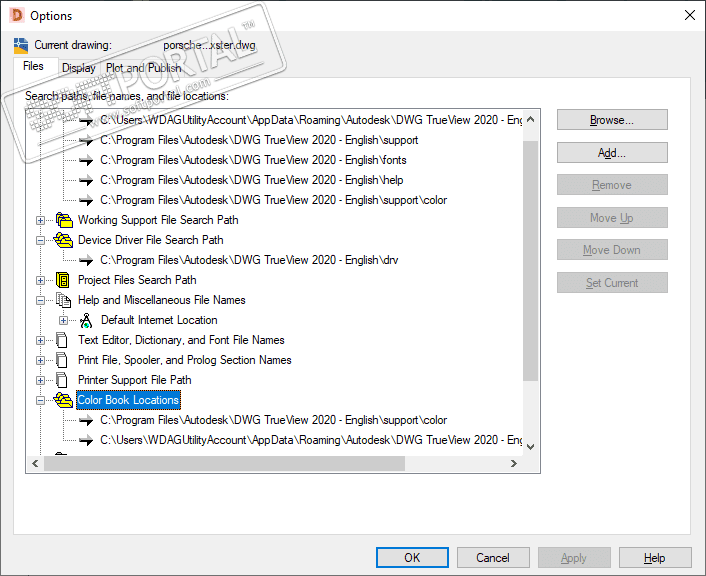The height and width of the screenshot is (576, 706).
Task: Expand Text Editor, Dictionary, and Font File Names
Action: click(x=41, y=340)
